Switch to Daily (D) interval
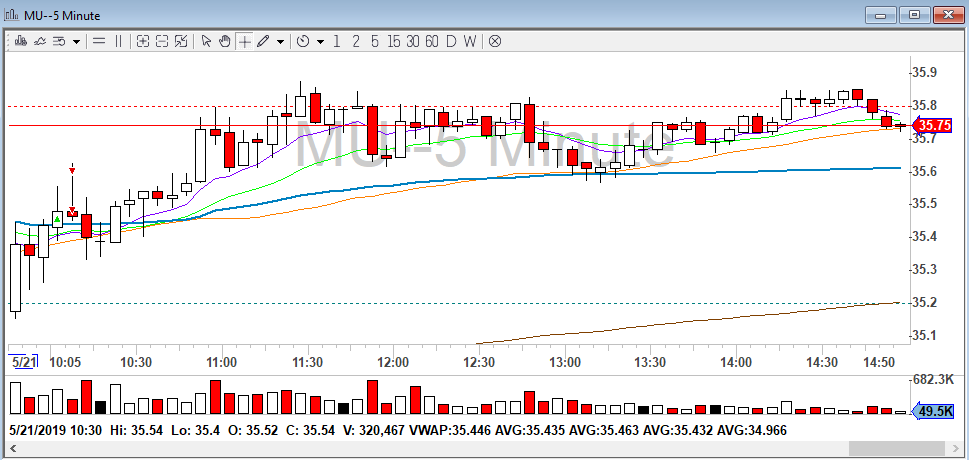The width and height of the screenshot is (969, 460). (451, 41)
